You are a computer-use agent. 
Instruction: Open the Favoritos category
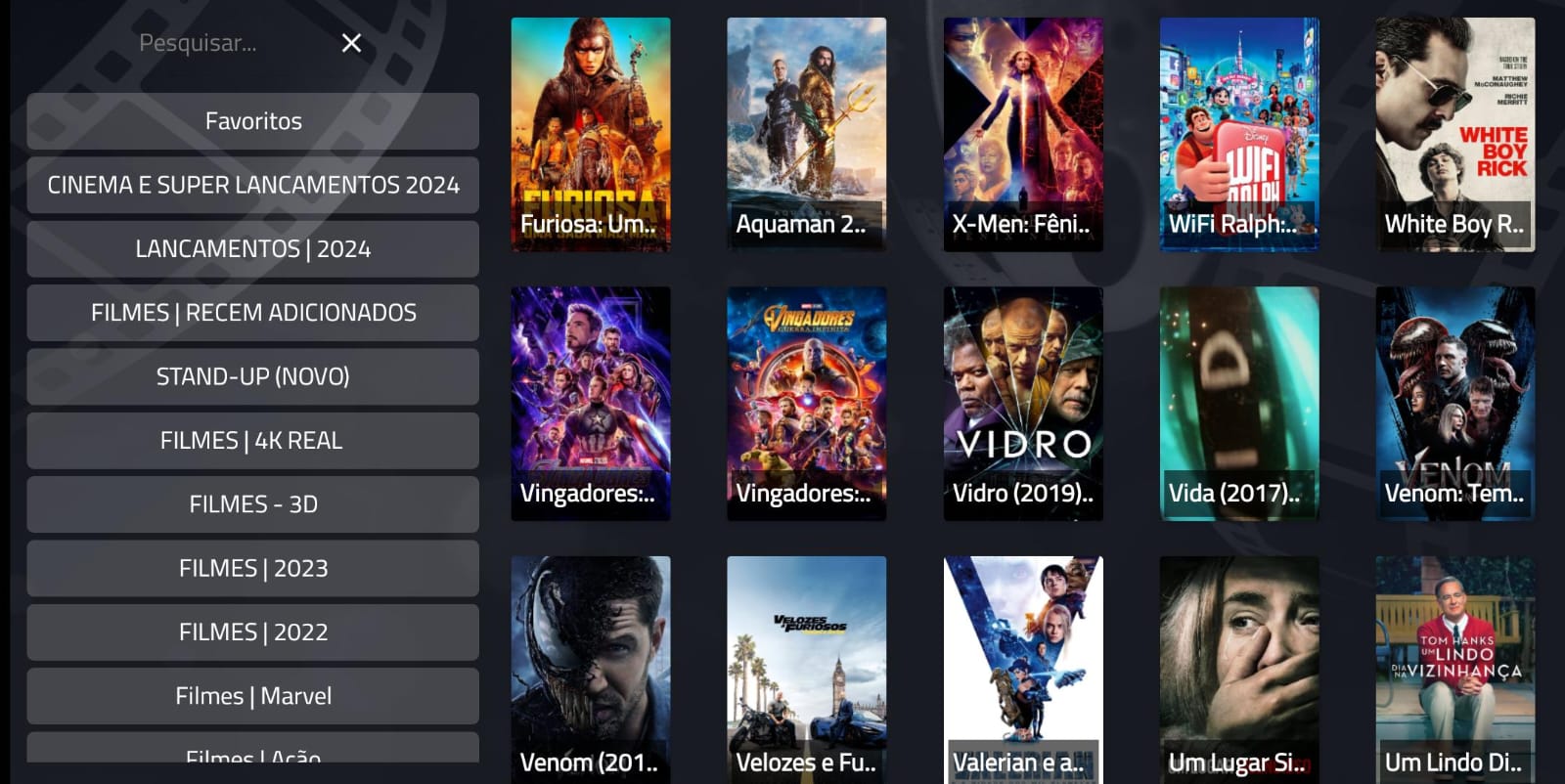click(x=253, y=121)
